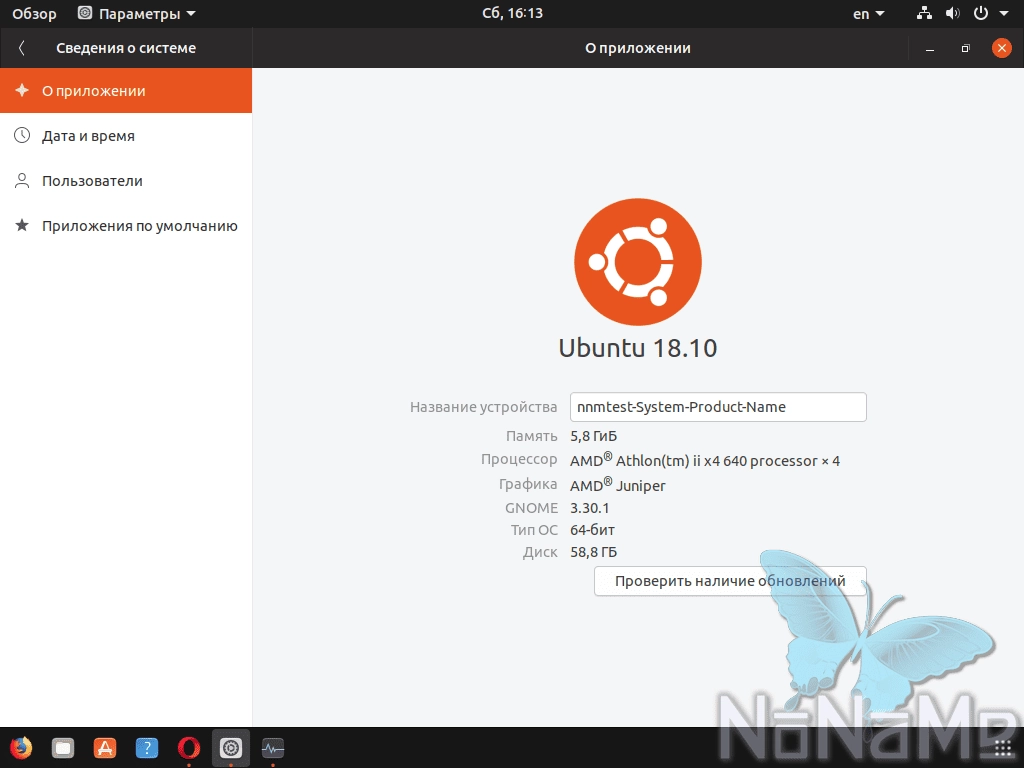Image resolution: width=1024 pixels, height=768 pixels.
Task: Click the Ubuntu logo image
Action: pyautogui.click(x=637, y=262)
